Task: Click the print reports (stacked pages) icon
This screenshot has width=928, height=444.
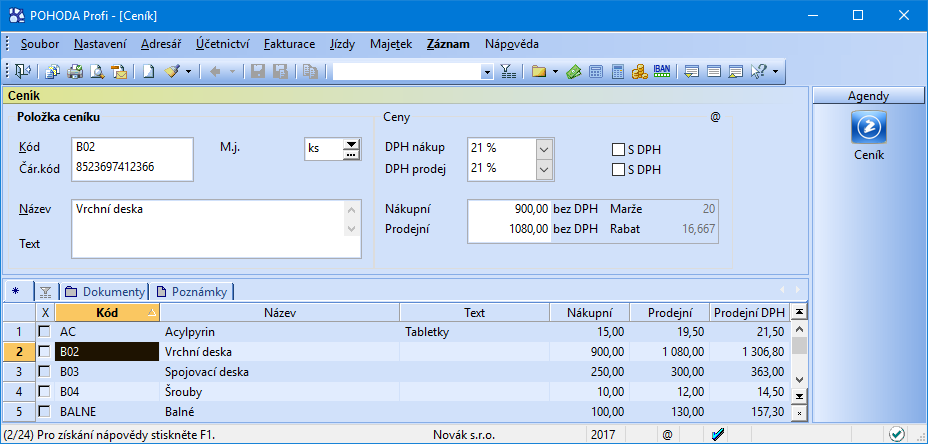Action: tap(53, 72)
